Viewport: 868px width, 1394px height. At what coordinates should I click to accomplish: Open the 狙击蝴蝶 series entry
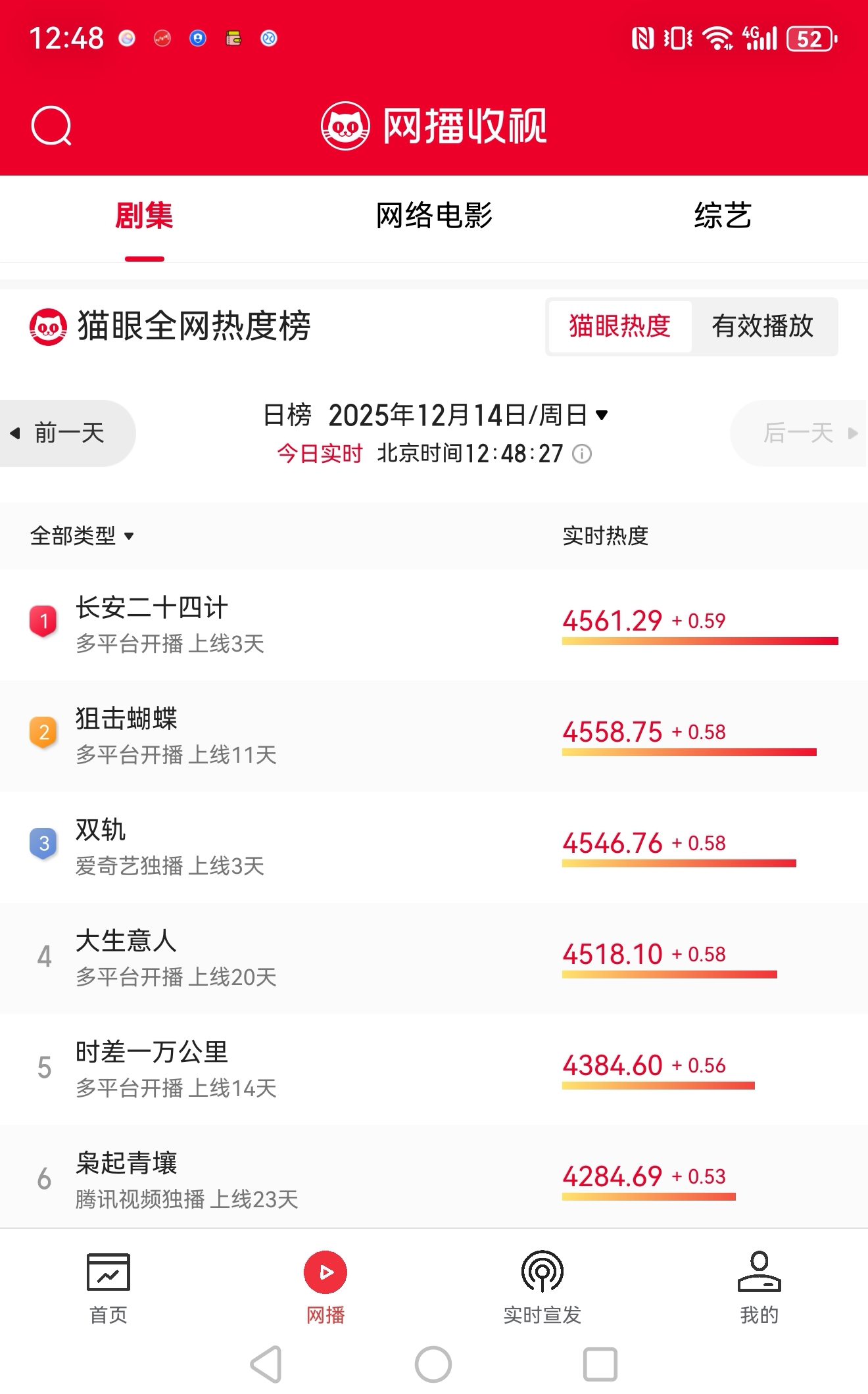126,719
